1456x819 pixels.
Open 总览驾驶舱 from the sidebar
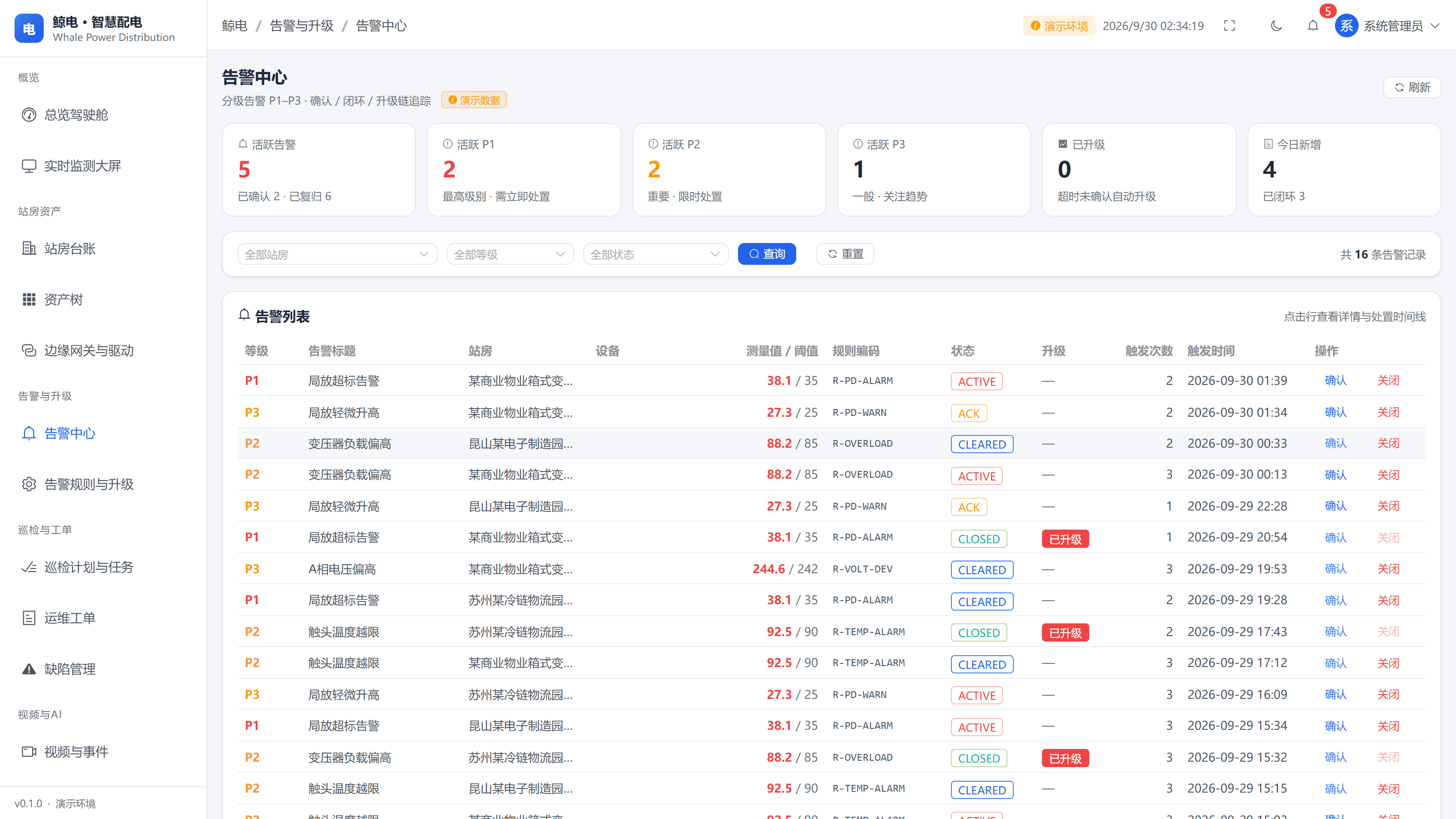point(103,115)
